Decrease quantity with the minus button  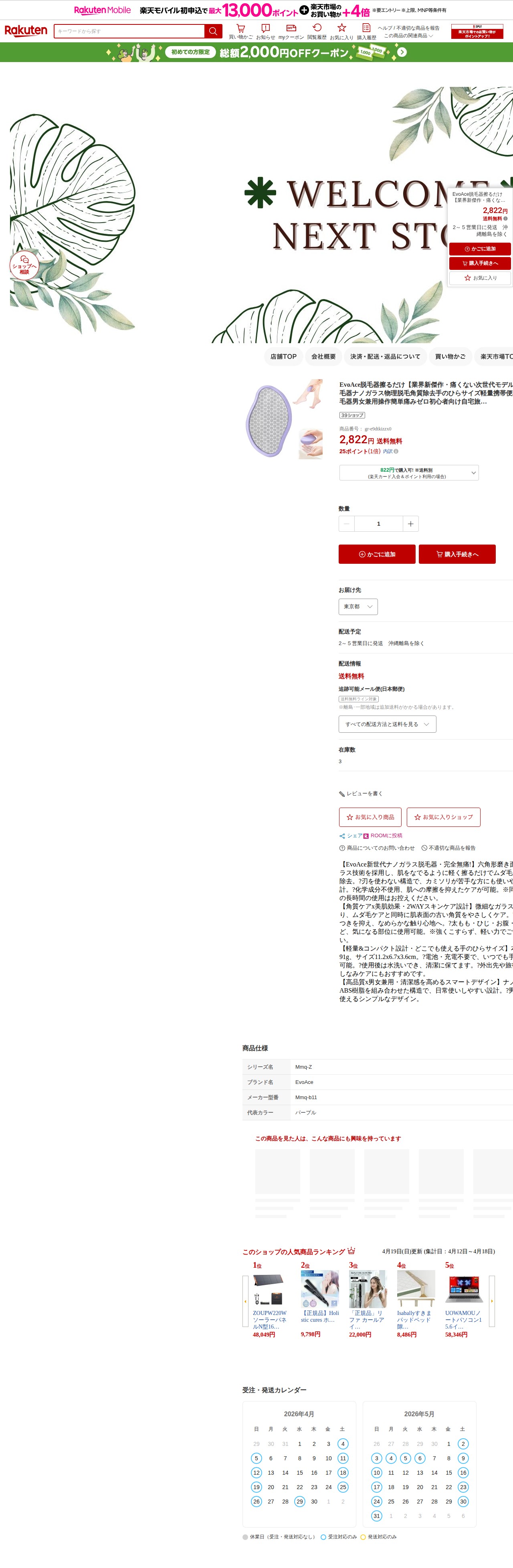pos(347,523)
